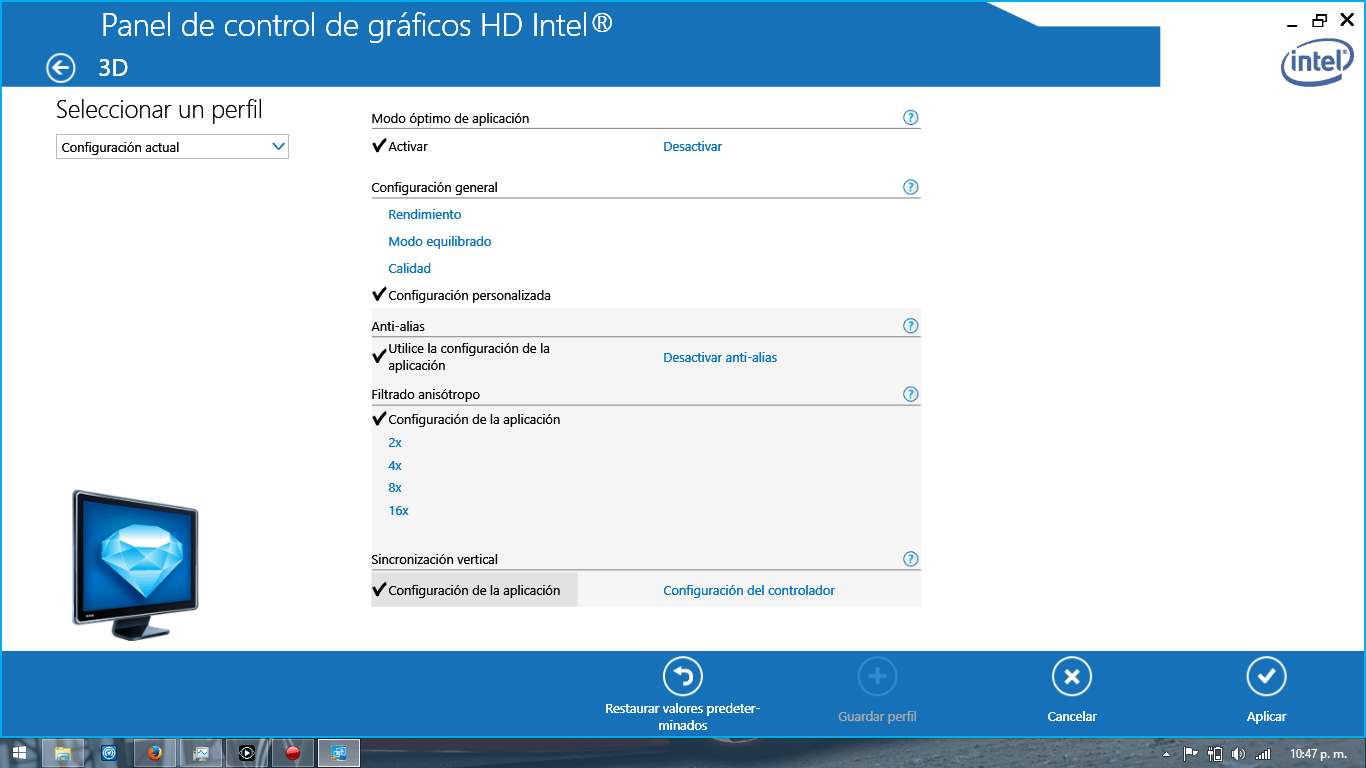Viewport: 1366px width, 768px height.
Task: Click the red record app in taskbar
Action: coord(293,753)
